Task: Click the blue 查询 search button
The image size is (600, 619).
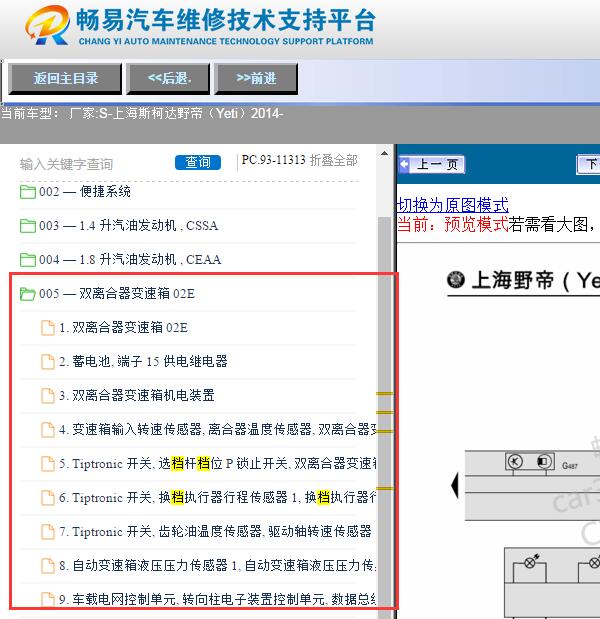Action: click(x=198, y=162)
